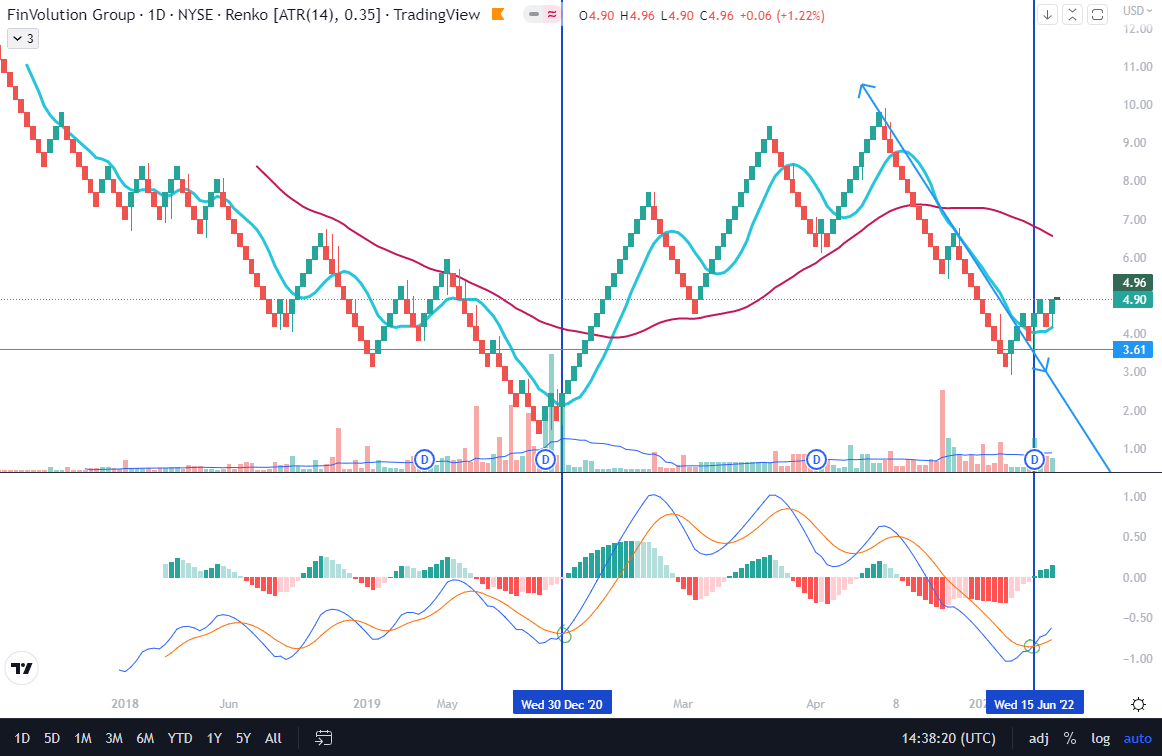Viewport: 1162px width, 756px height.
Task: Select the 3.61 horizontal line price label
Action: click(x=1134, y=350)
